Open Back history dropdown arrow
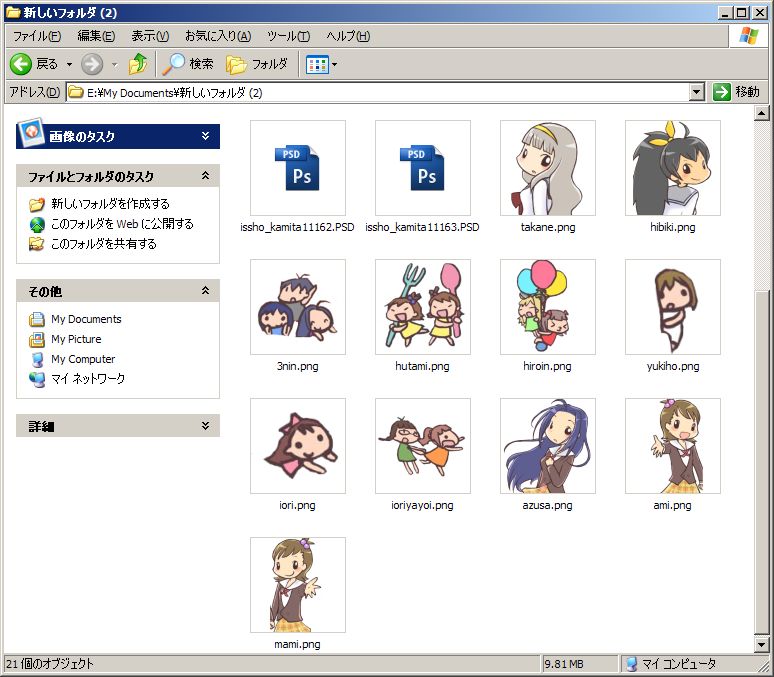Image resolution: width=774 pixels, height=677 pixels. pos(69,65)
